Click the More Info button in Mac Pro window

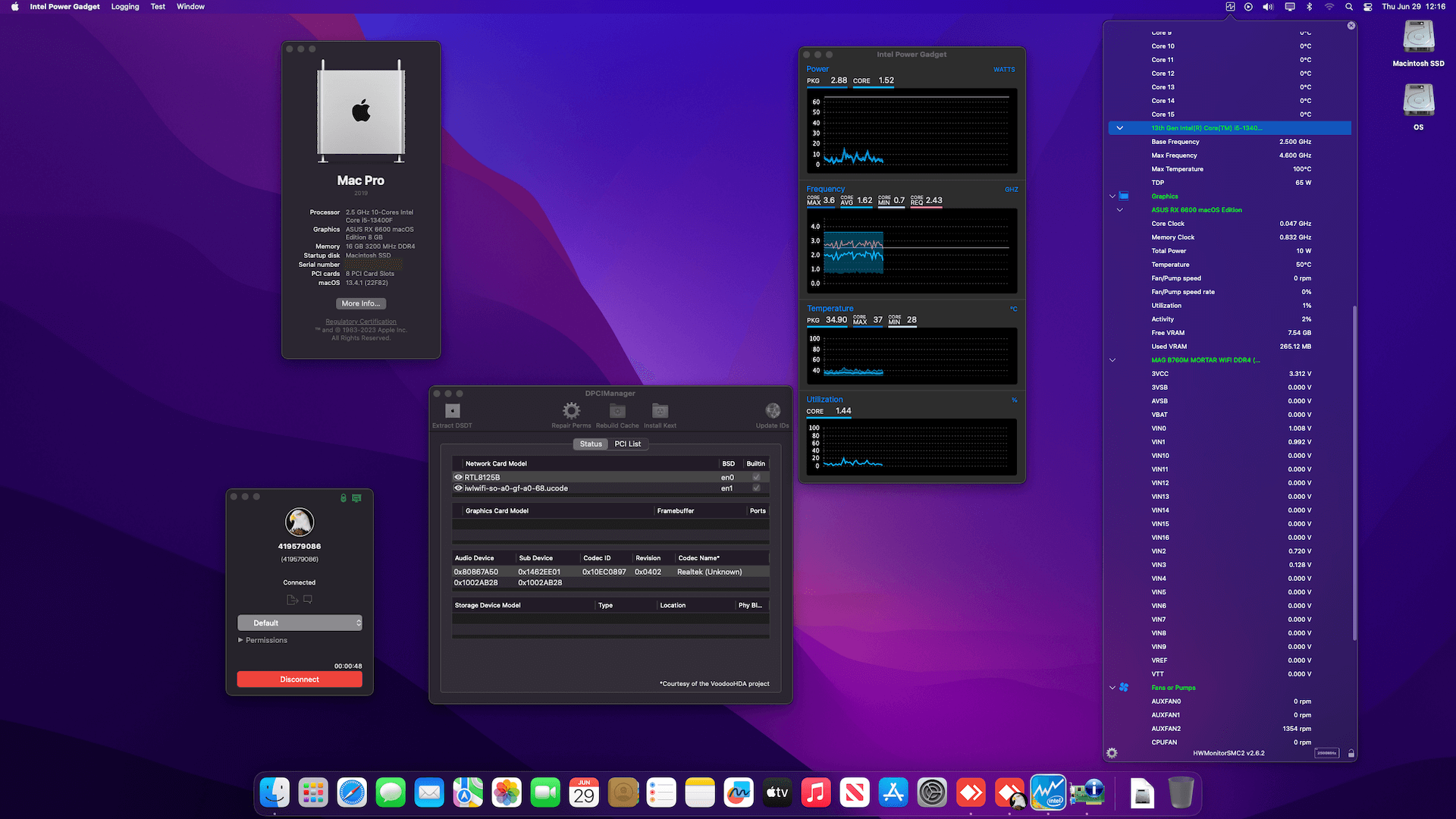click(360, 303)
